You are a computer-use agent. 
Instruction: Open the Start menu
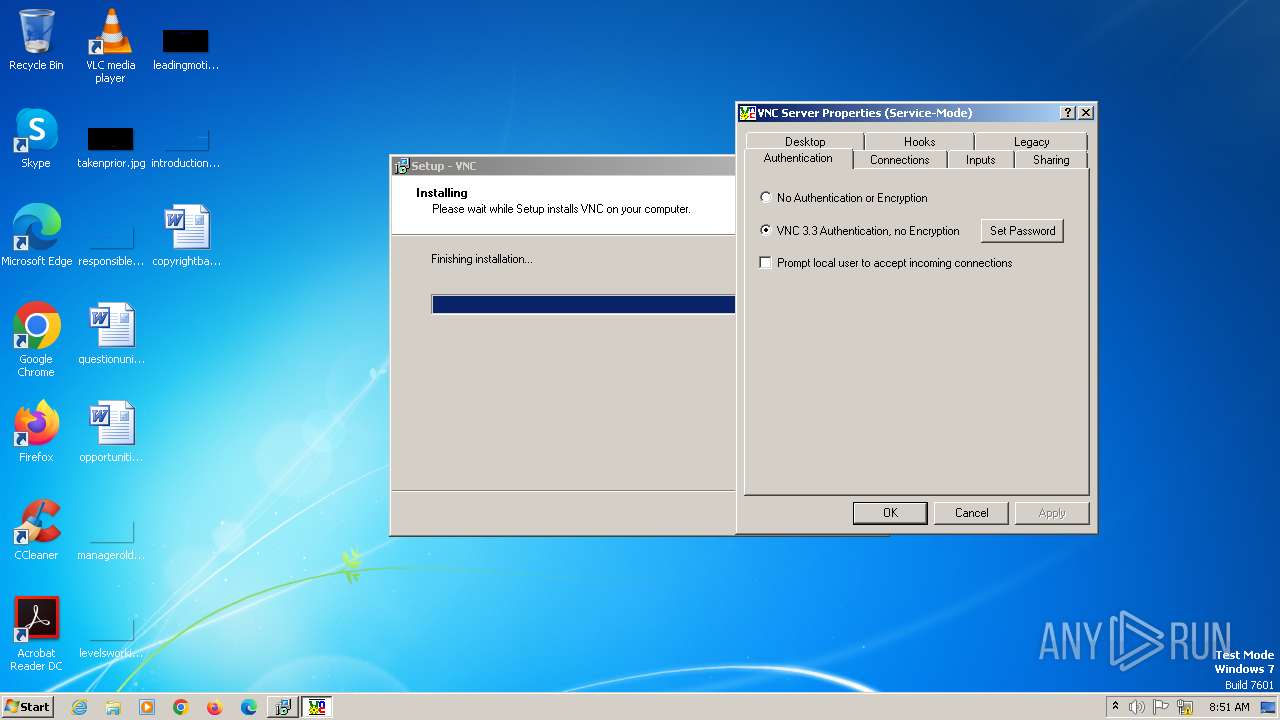28,707
